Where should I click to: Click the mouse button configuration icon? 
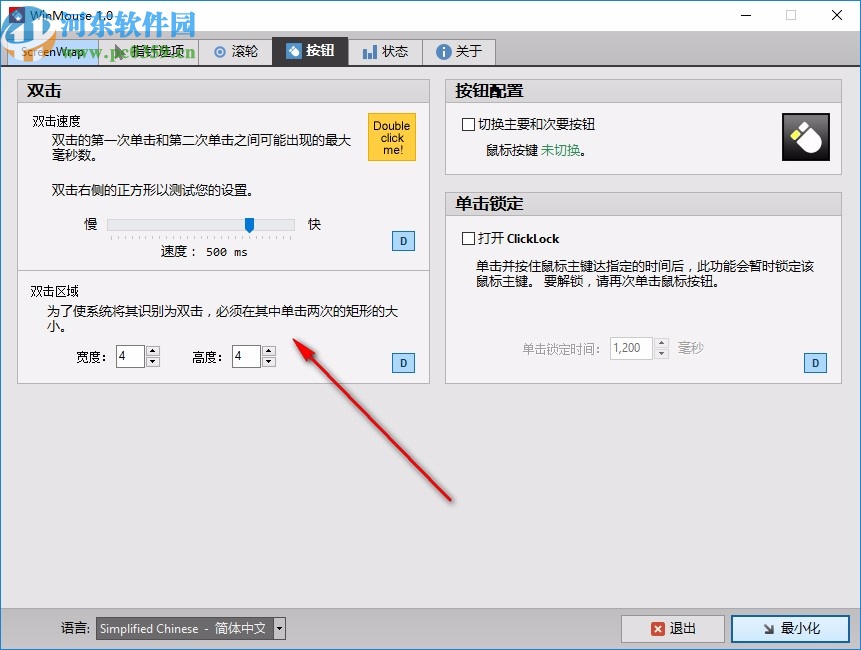(806, 137)
